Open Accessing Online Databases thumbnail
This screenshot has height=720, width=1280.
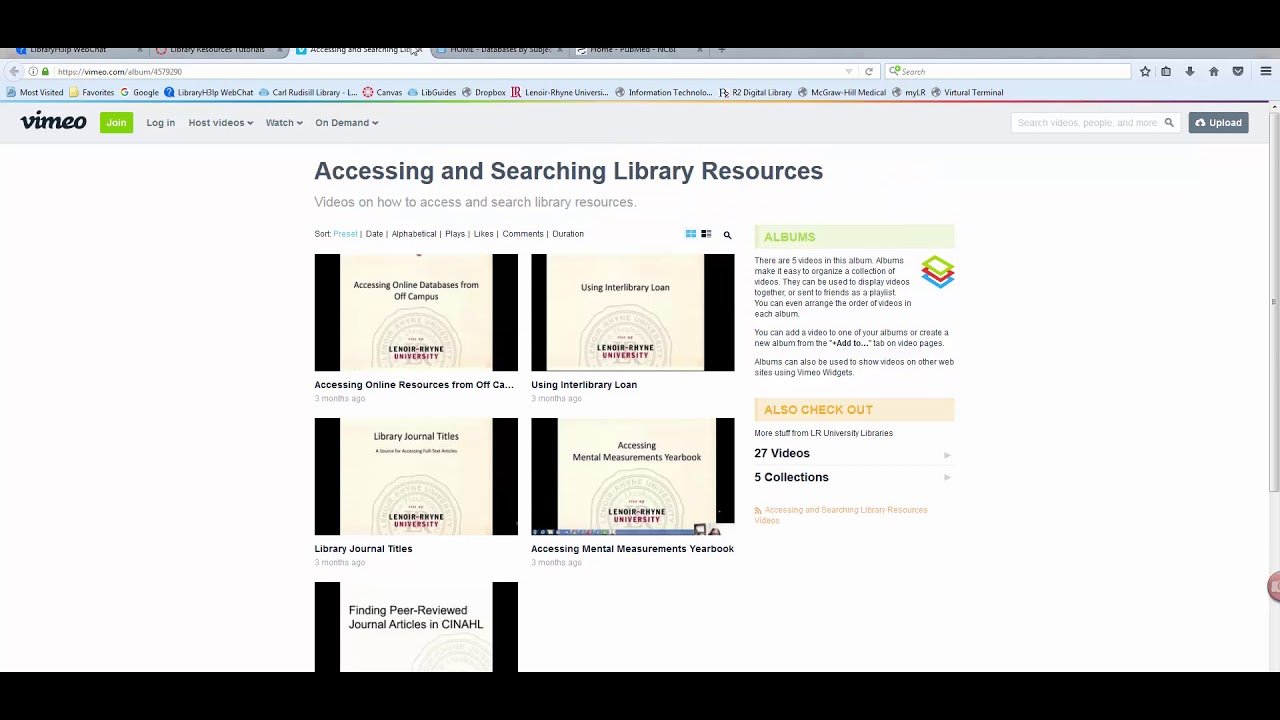[x=416, y=312]
